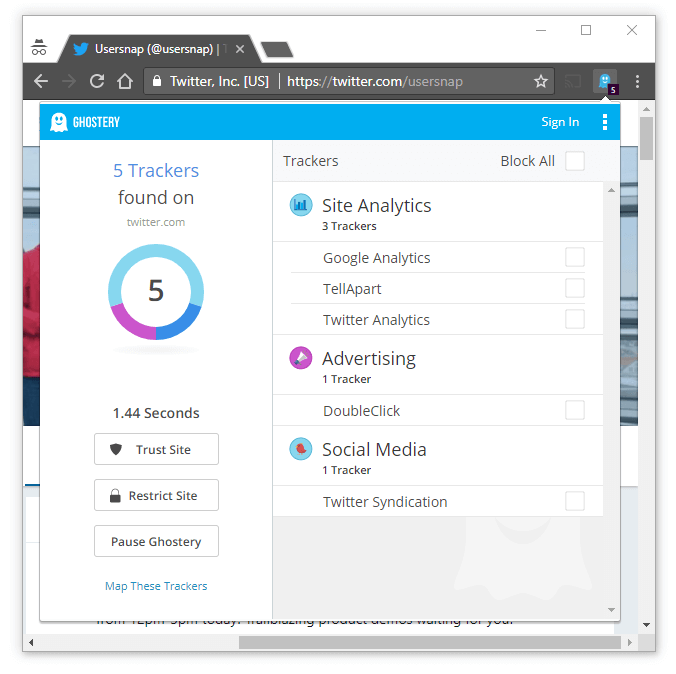Image resolution: width=676 pixels, height=674 pixels.
Task: Maximize the browser window
Action: click(x=586, y=30)
